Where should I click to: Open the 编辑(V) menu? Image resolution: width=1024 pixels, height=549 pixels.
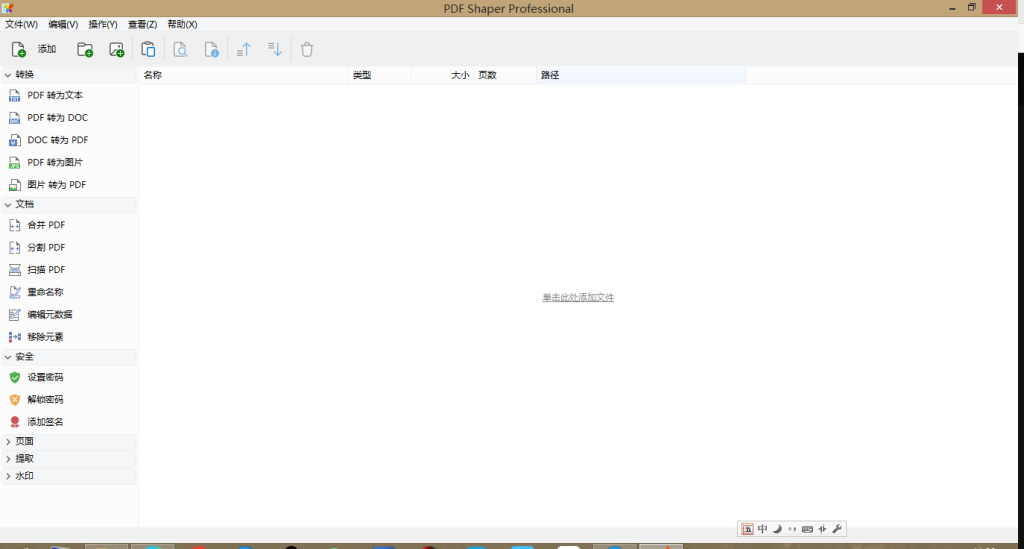pyautogui.click(x=63, y=24)
